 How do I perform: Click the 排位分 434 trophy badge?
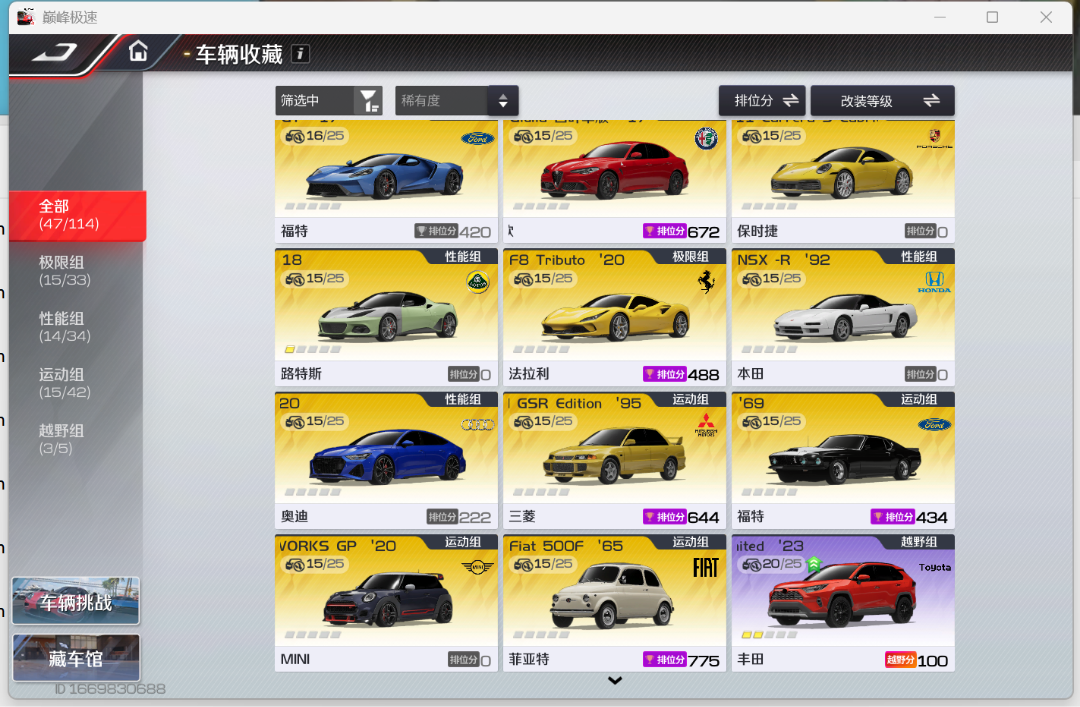pyautogui.click(x=893, y=517)
